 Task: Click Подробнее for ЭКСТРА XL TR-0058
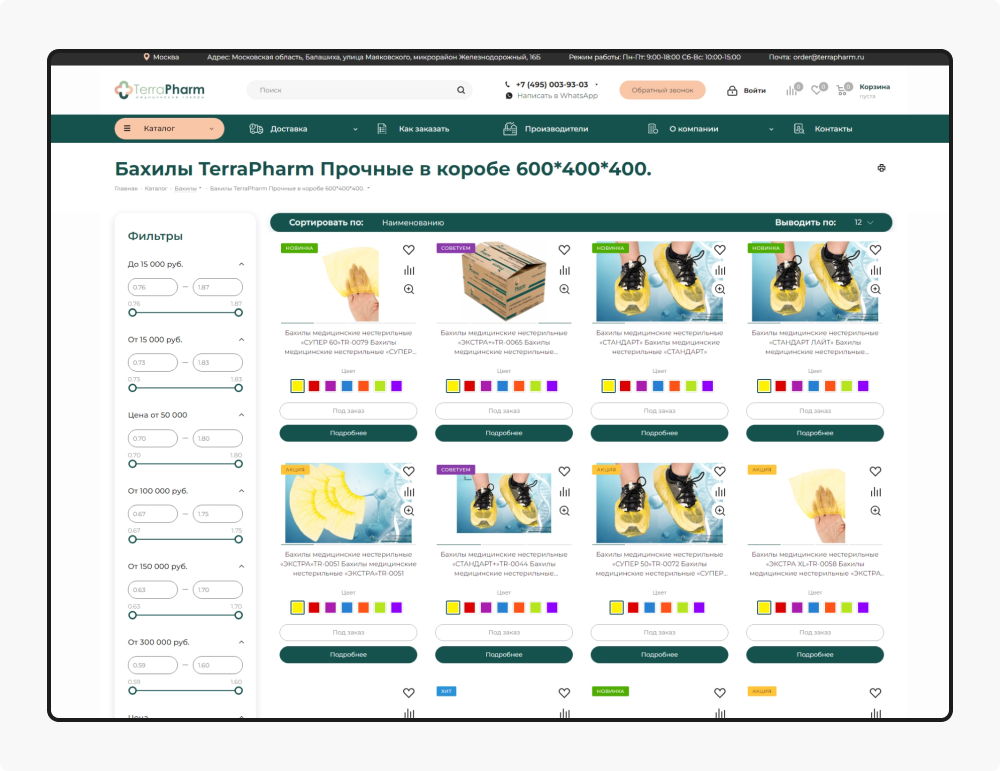tap(815, 654)
